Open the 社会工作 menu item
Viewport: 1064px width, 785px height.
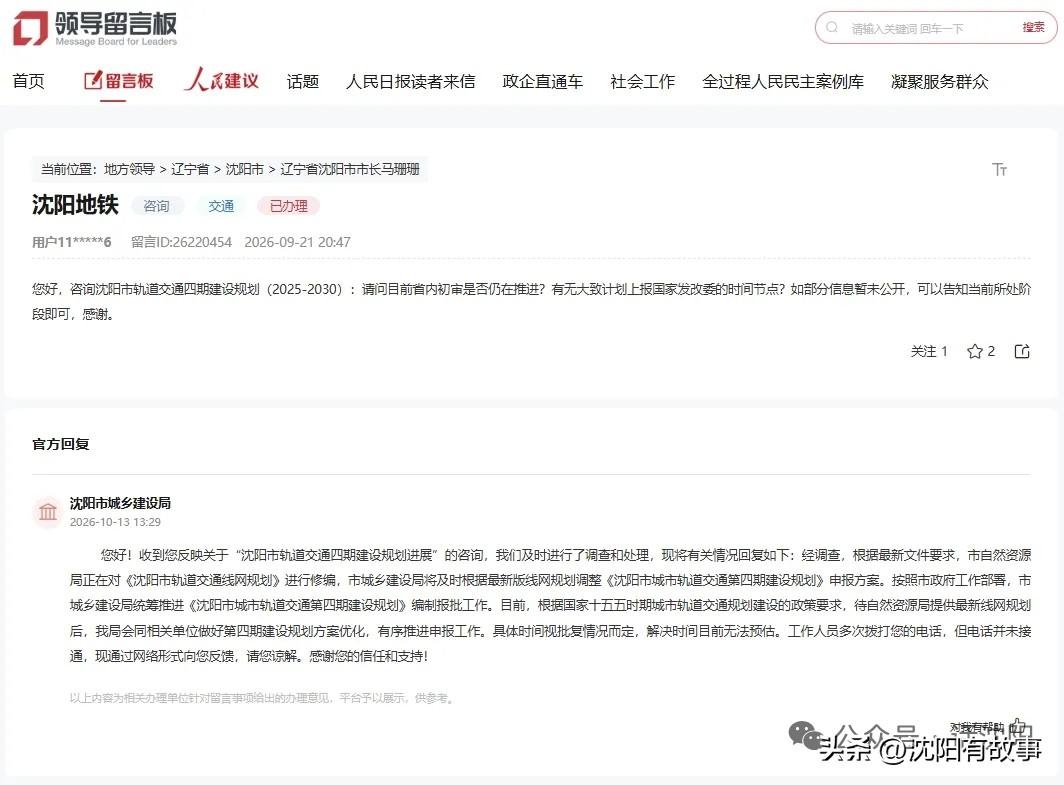[642, 81]
